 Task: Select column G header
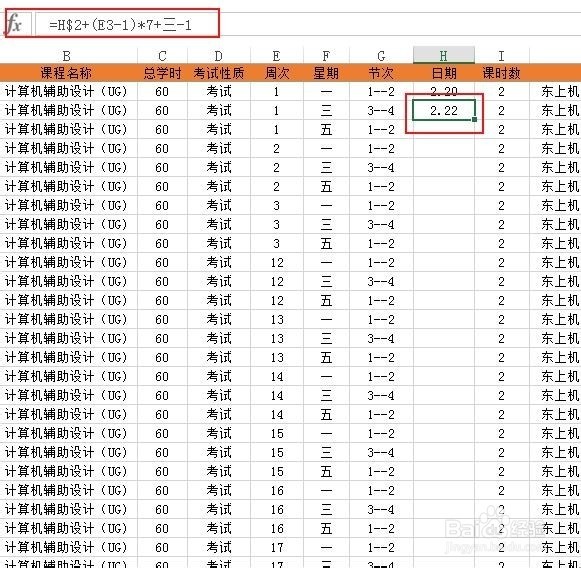381,56
